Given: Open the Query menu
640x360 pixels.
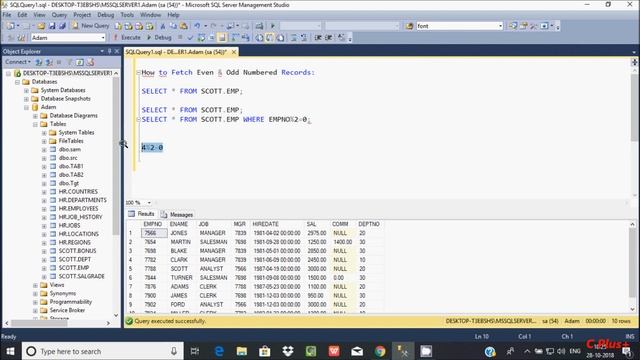Looking at the screenshot, I should [x=59, y=15].
